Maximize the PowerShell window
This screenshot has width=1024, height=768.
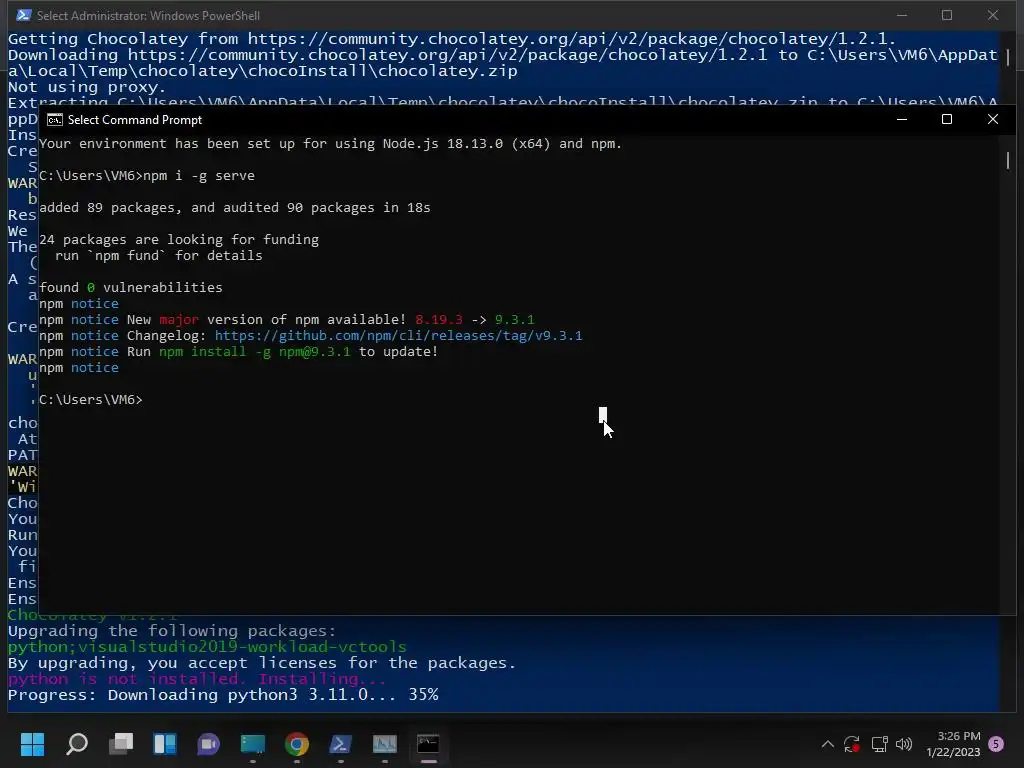pyautogui.click(x=947, y=15)
